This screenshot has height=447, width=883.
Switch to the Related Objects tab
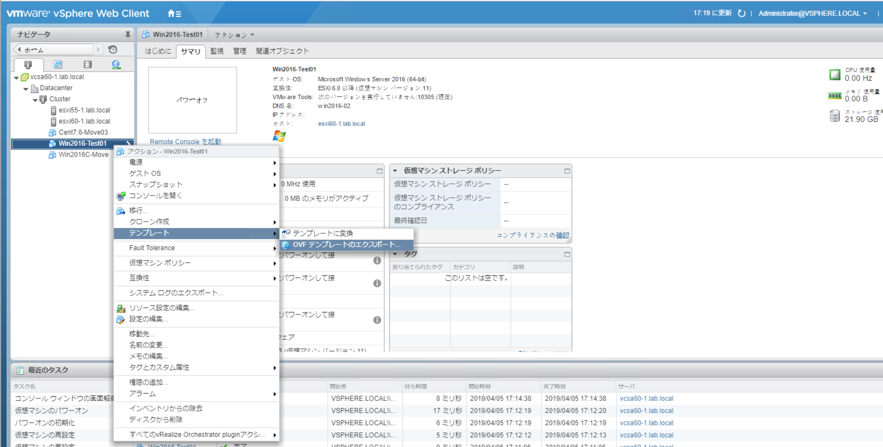[282, 51]
